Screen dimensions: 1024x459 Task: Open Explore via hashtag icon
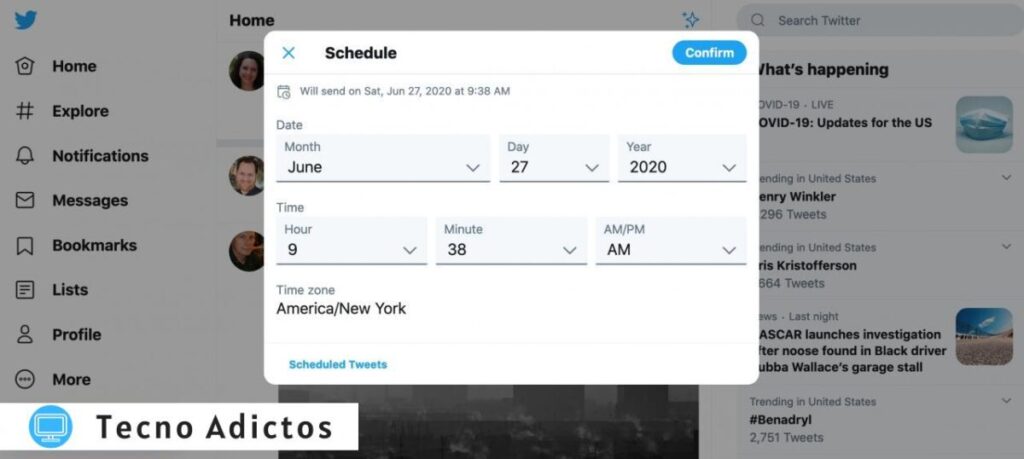click(x=26, y=111)
